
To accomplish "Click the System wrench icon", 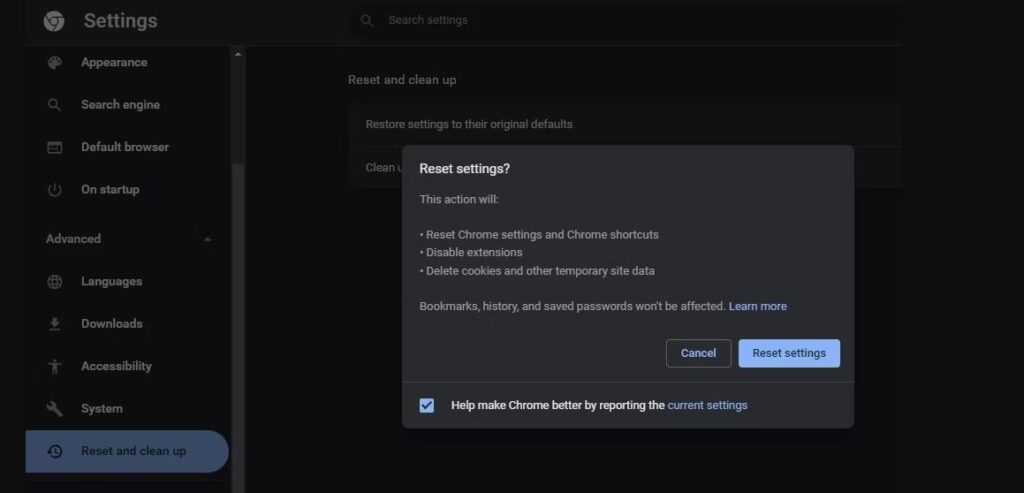I will click(x=55, y=409).
